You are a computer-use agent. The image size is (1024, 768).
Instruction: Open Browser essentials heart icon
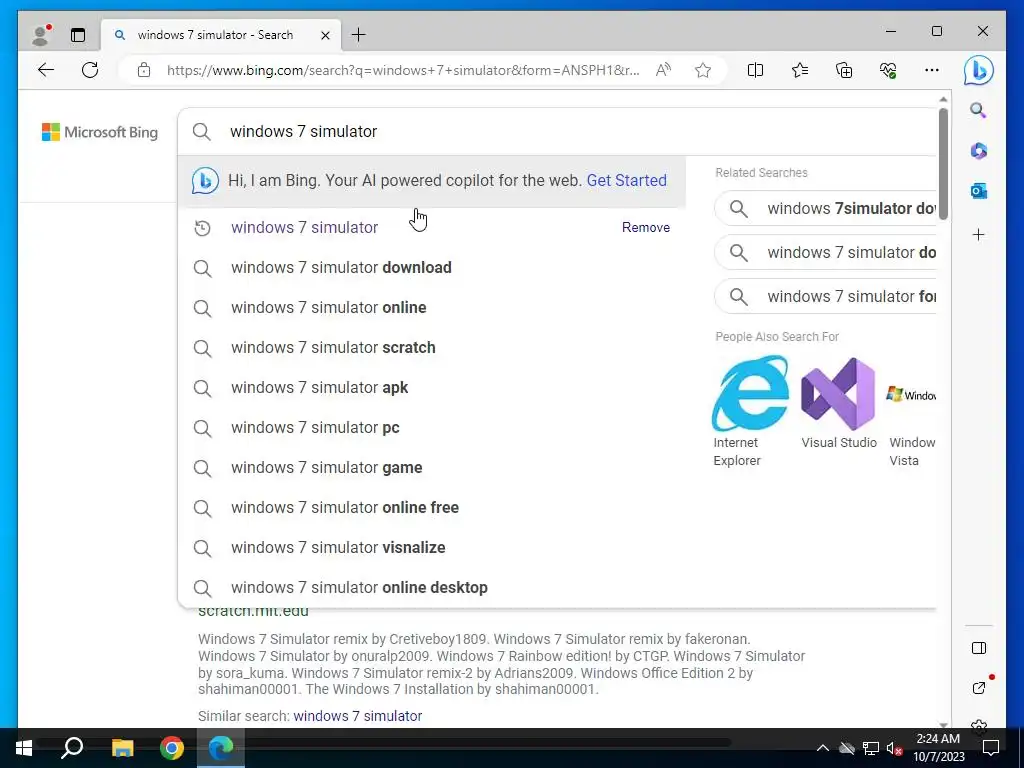pyautogui.click(x=888, y=70)
